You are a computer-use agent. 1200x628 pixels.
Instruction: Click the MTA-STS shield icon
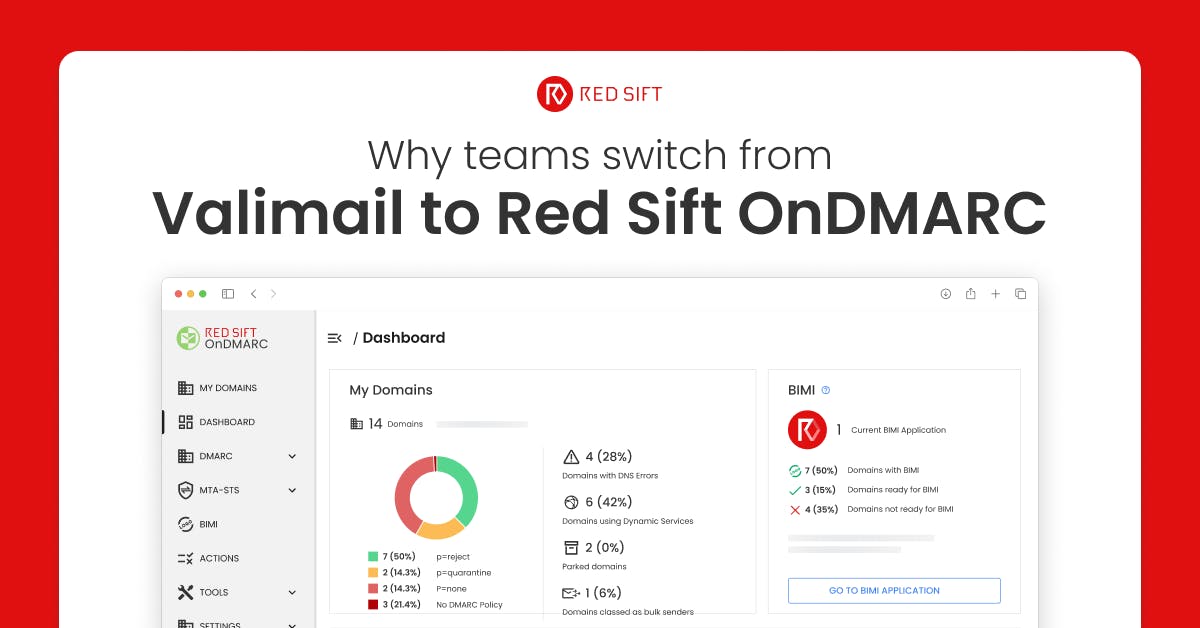coord(186,490)
